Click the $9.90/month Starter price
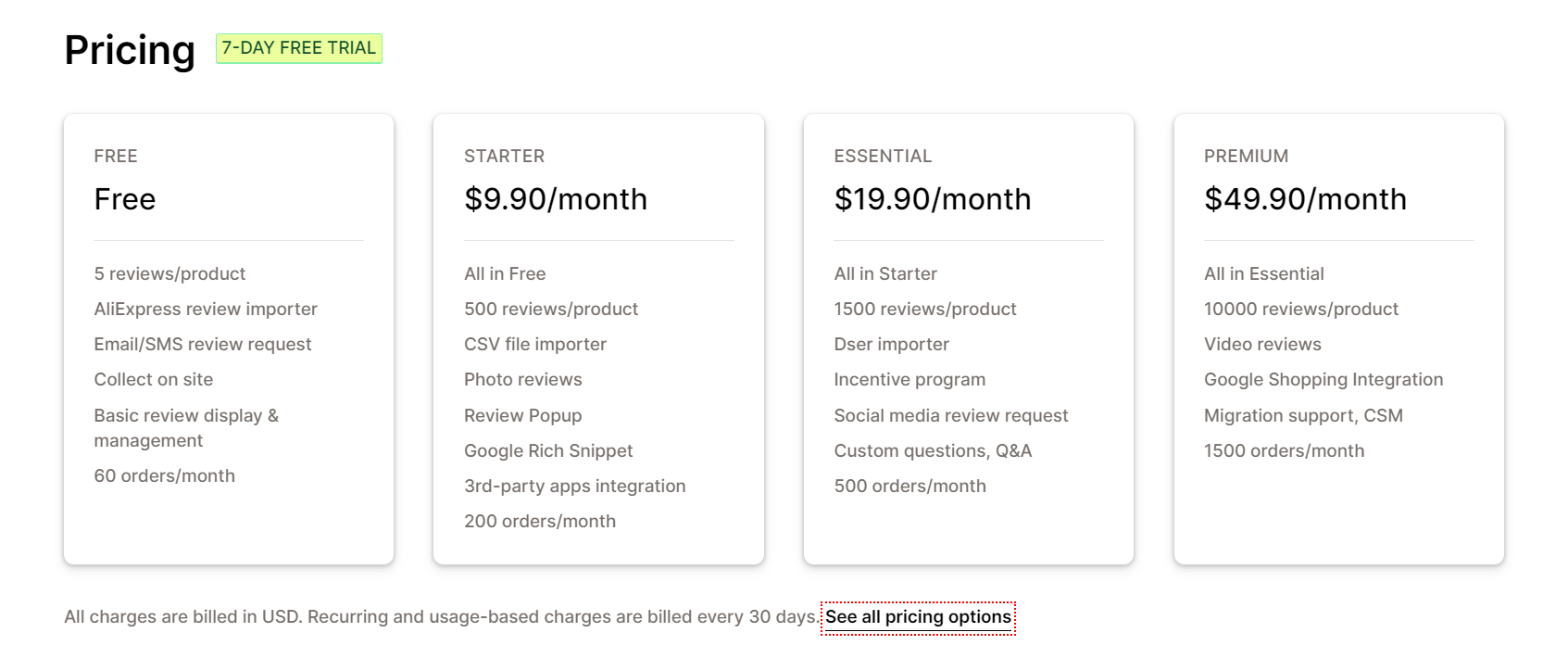 [x=556, y=199]
